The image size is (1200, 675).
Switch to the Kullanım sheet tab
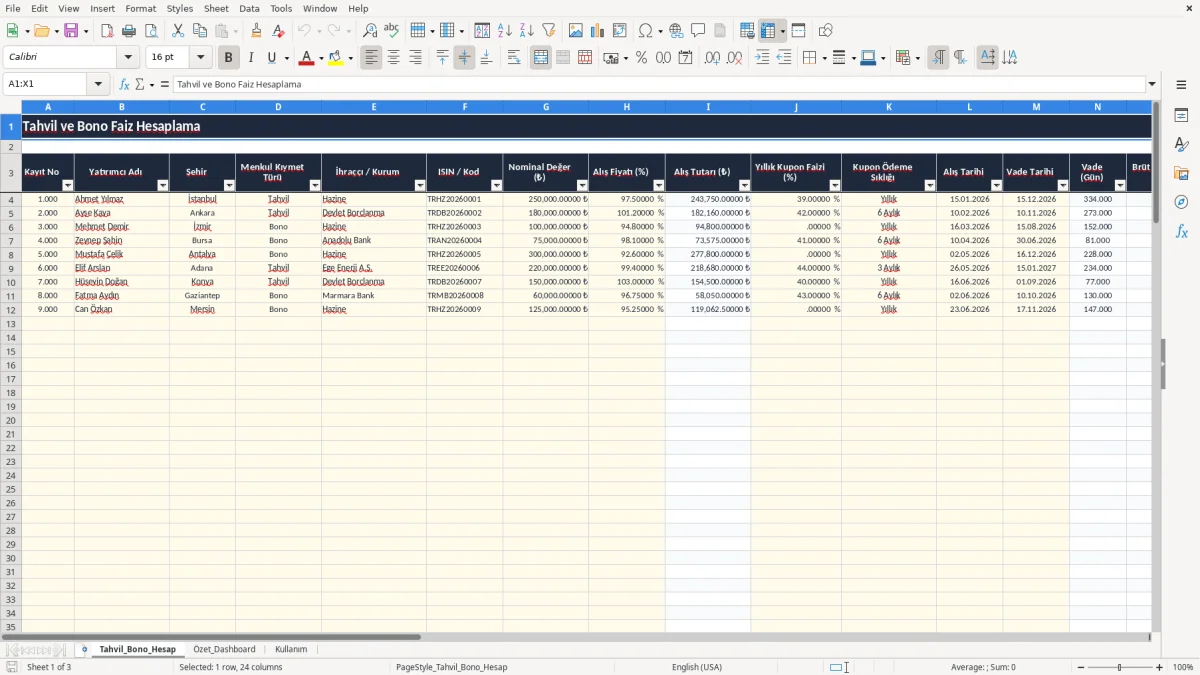[x=291, y=649]
